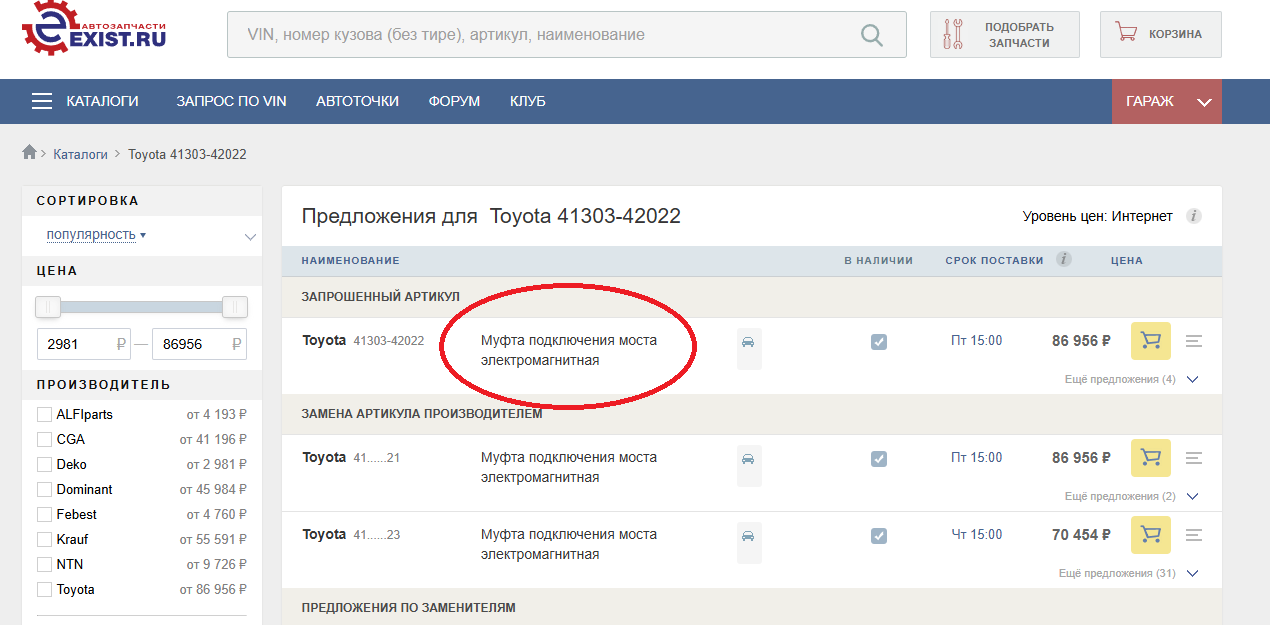Go to Автоточки
This screenshot has width=1270, height=625.
click(x=357, y=101)
